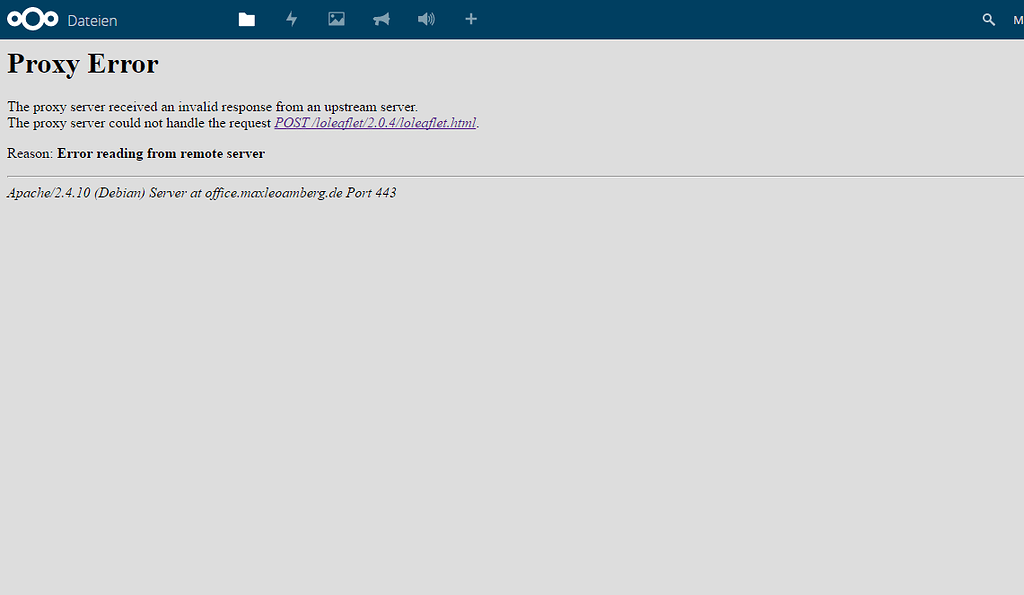Click the Proxy Error heading

pyautogui.click(x=83, y=64)
